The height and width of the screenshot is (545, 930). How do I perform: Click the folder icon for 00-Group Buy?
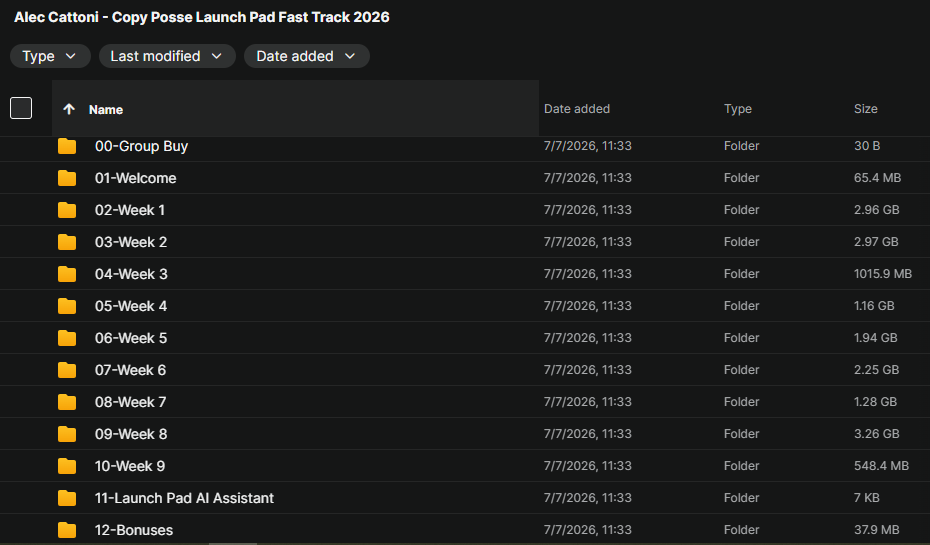coord(67,146)
